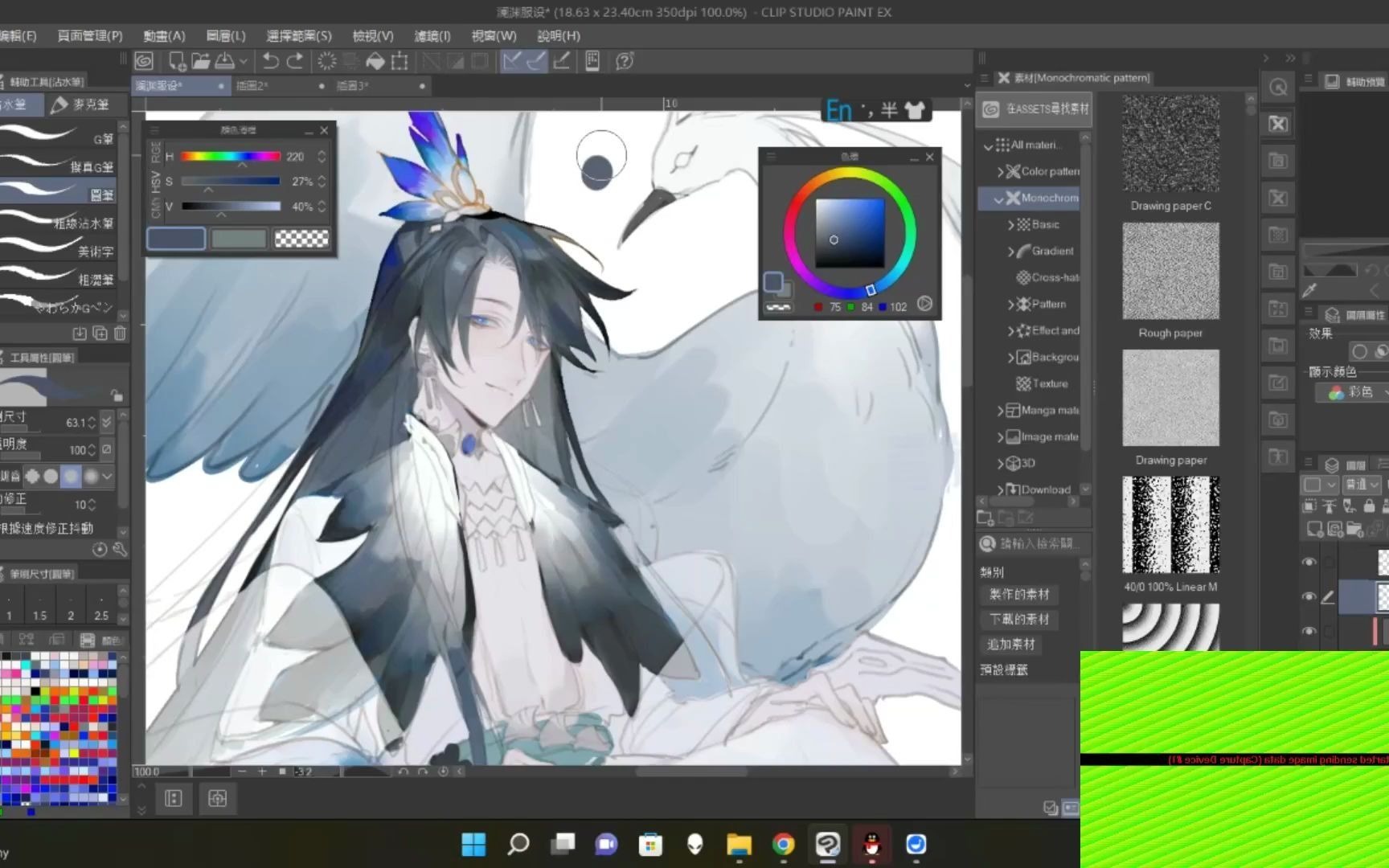
Task: Click new layer folder icon
Action: pyautogui.click(x=1354, y=529)
